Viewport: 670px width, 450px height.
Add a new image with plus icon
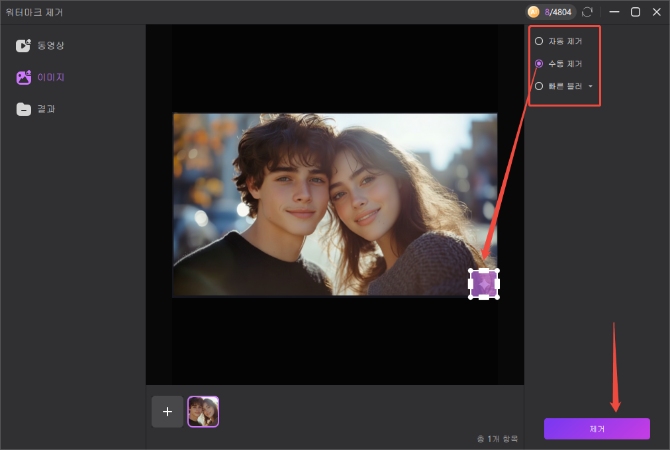point(167,411)
